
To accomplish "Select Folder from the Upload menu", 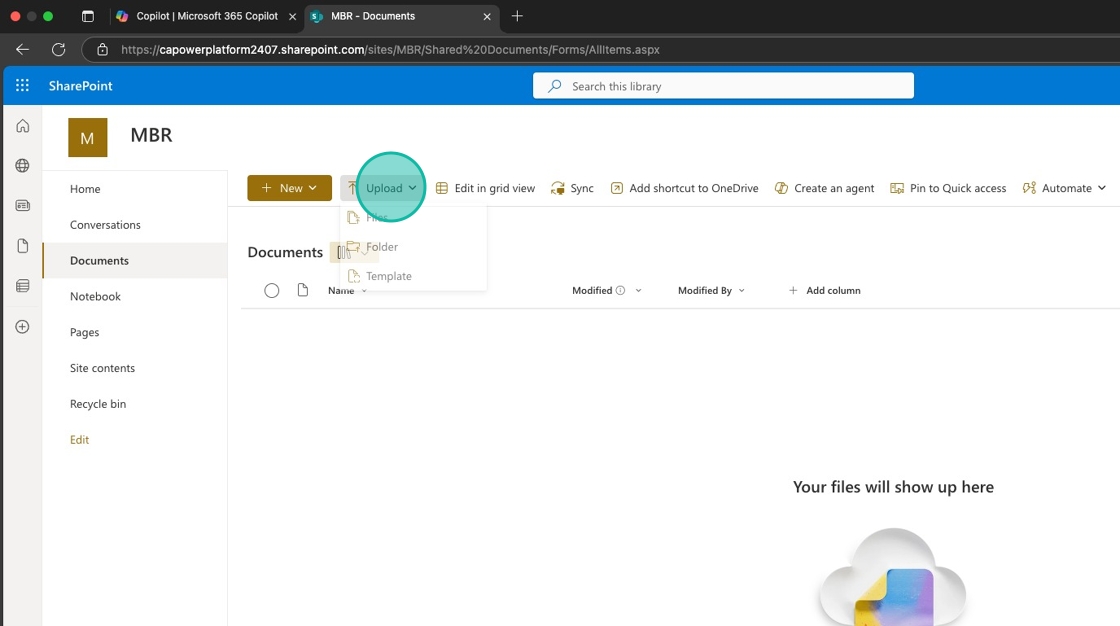I will [381, 247].
